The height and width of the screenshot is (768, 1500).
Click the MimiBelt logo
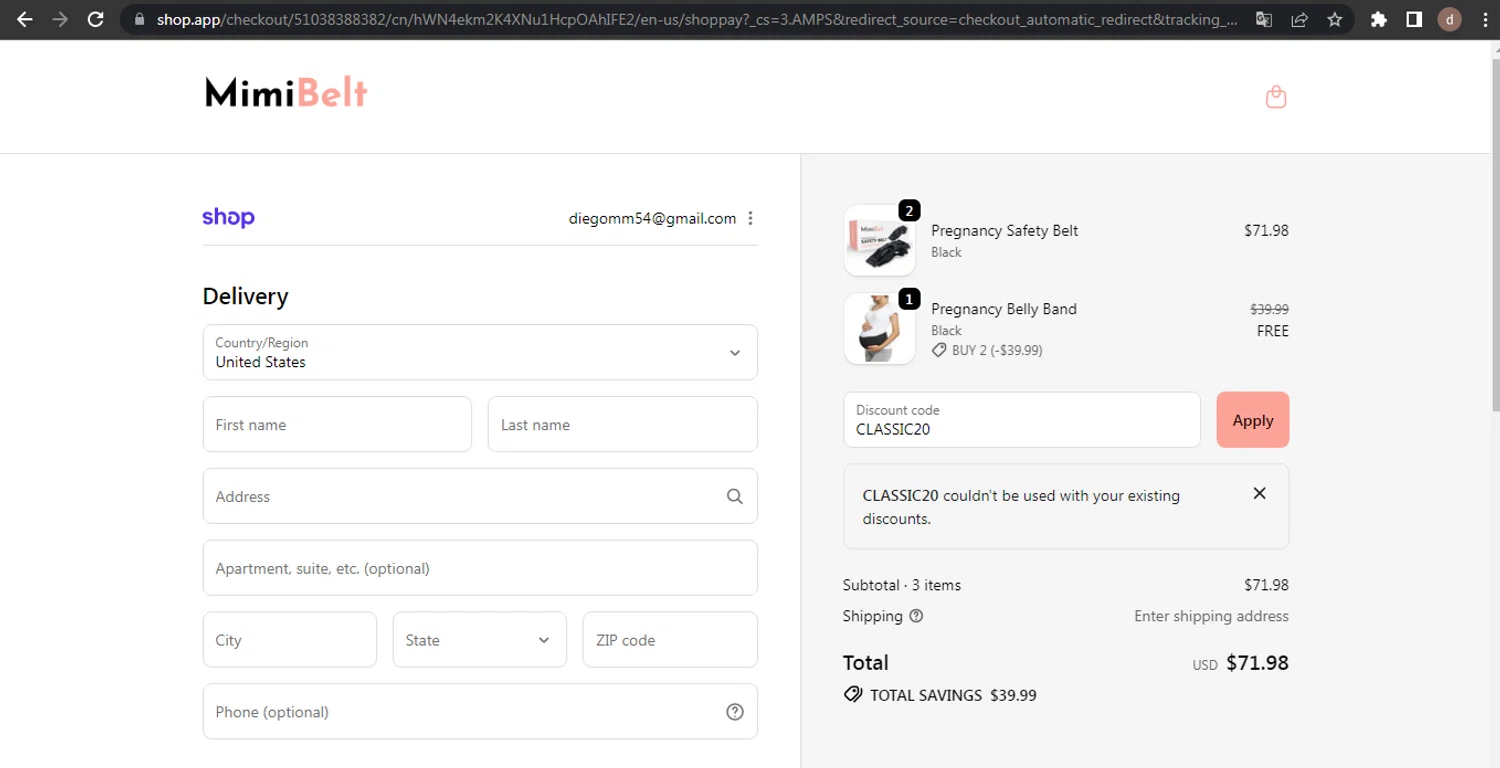[x=286, y=93]
